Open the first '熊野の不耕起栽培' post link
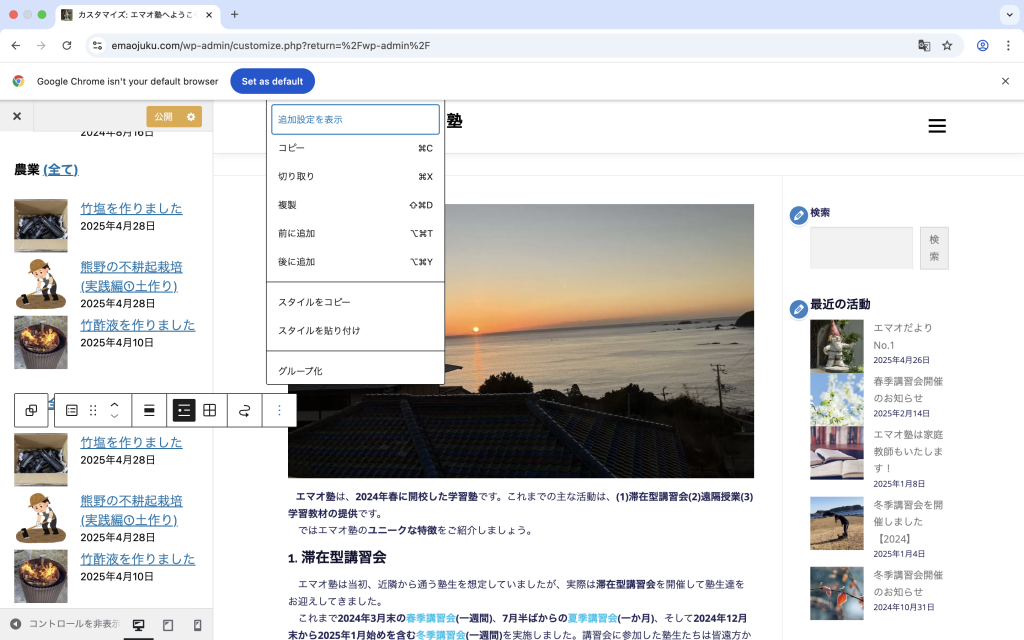This screenshot has height=640, width=1024. click(131, 276)
